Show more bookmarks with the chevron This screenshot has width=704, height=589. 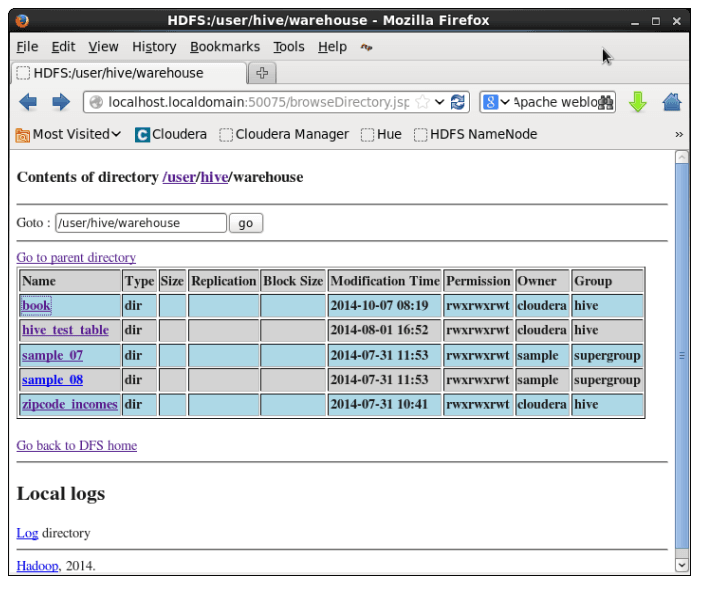click(679, 134)
